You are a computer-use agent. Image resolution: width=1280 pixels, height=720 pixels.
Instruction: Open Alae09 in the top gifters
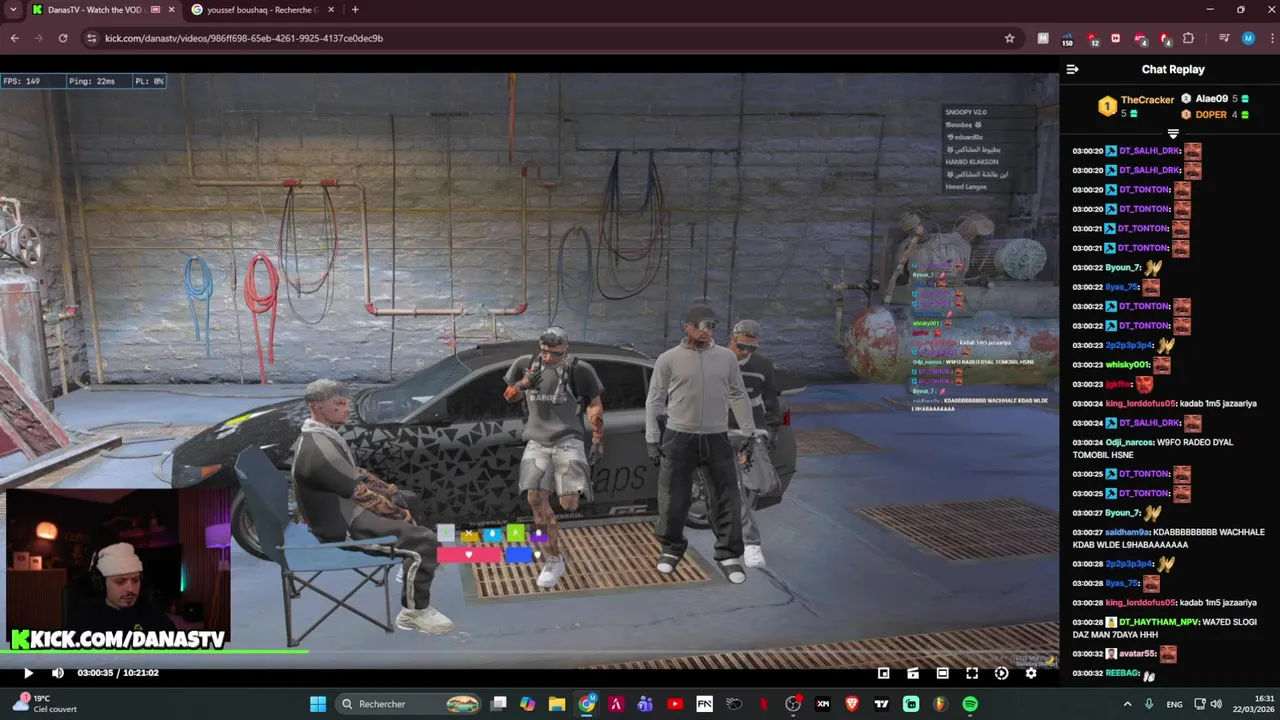coord(1211,99)
